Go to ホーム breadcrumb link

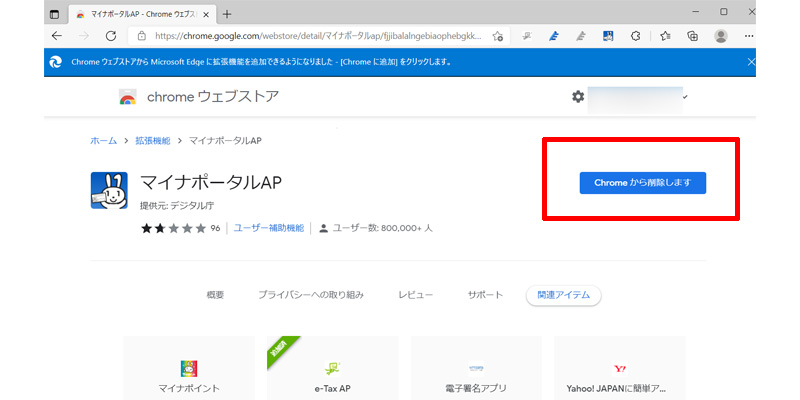(104, 140)
